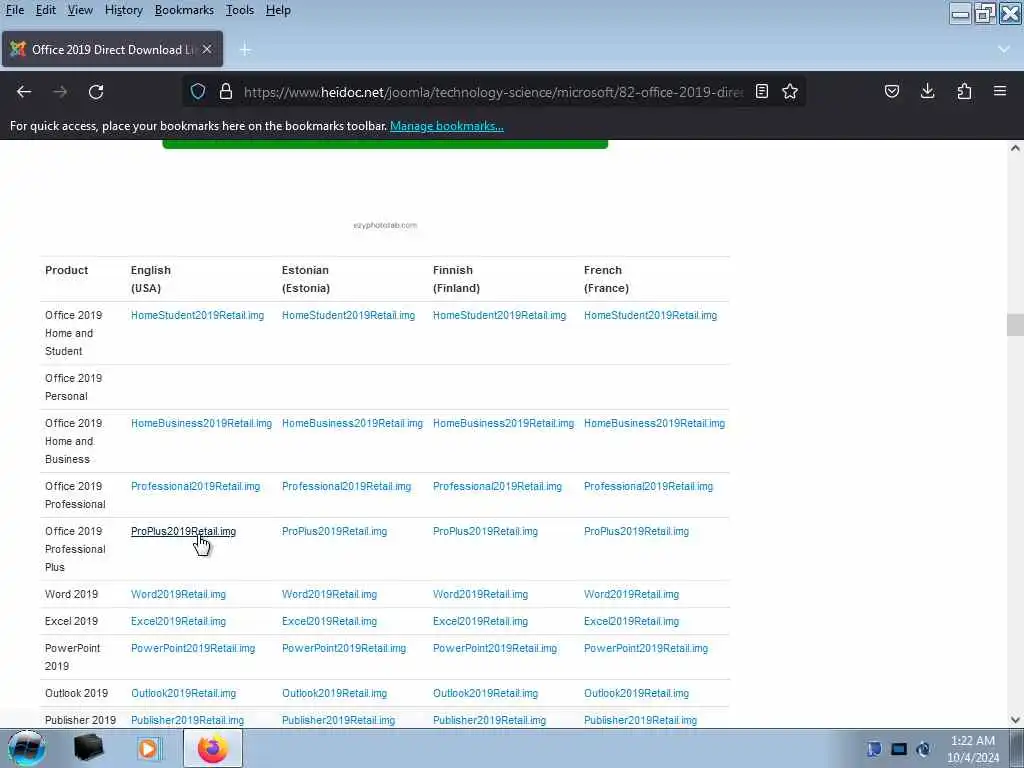
Task: Reload the page with the refresh icon
Action: [x=96, y=92]
